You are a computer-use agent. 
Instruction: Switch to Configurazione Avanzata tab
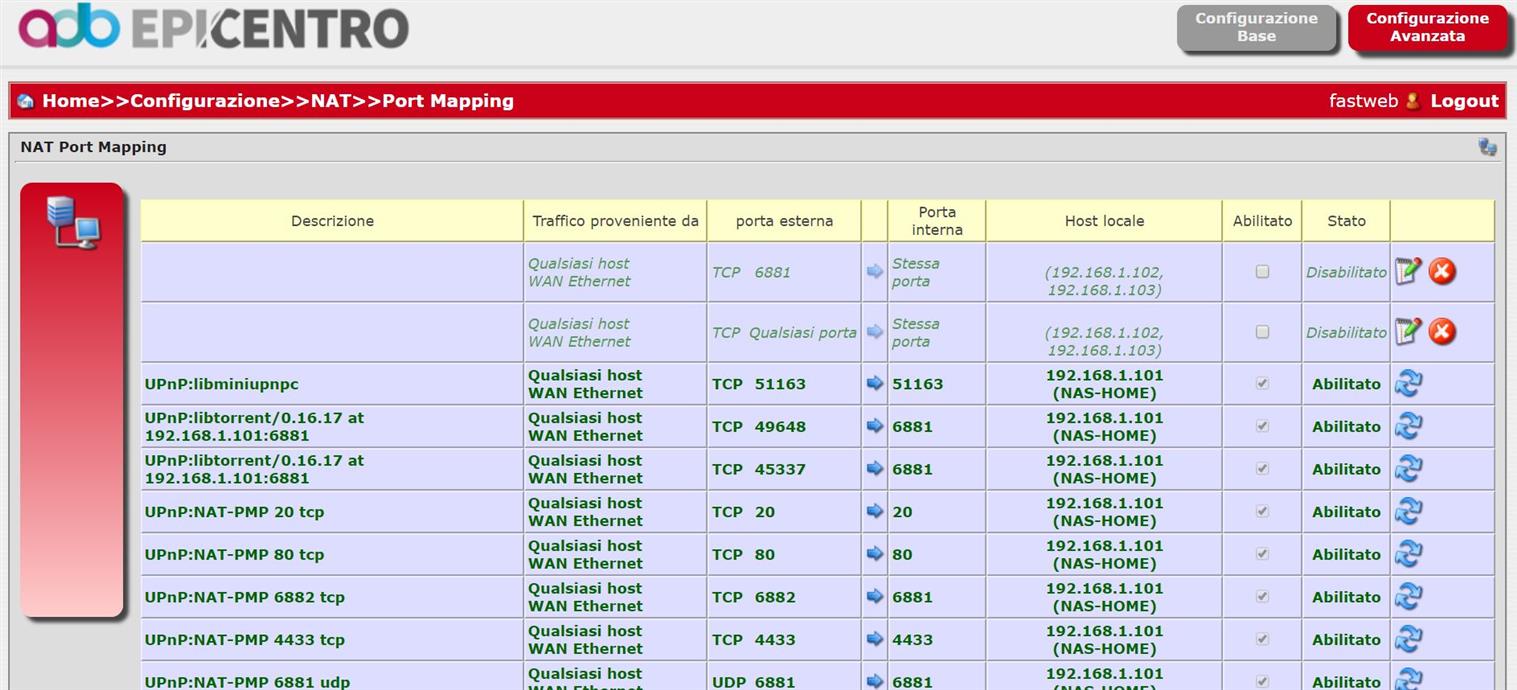(x=1427, y=28)
